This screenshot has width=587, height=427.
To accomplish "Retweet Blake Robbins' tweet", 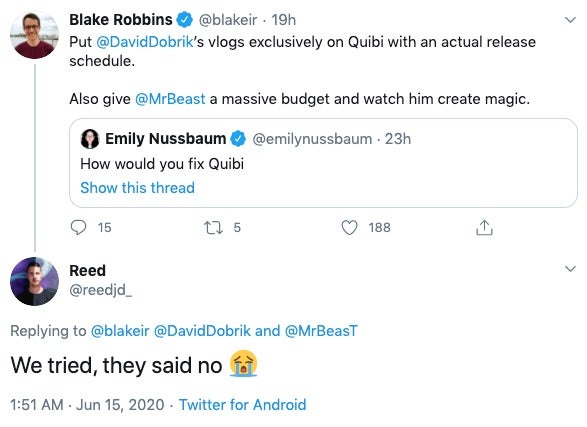I will (x=213, y=227).
